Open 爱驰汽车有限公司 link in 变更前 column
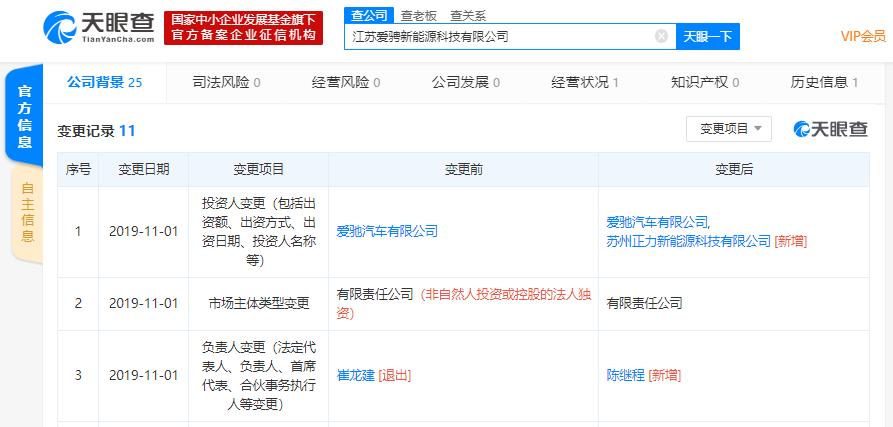893x427 pixels. coord(387,232)
